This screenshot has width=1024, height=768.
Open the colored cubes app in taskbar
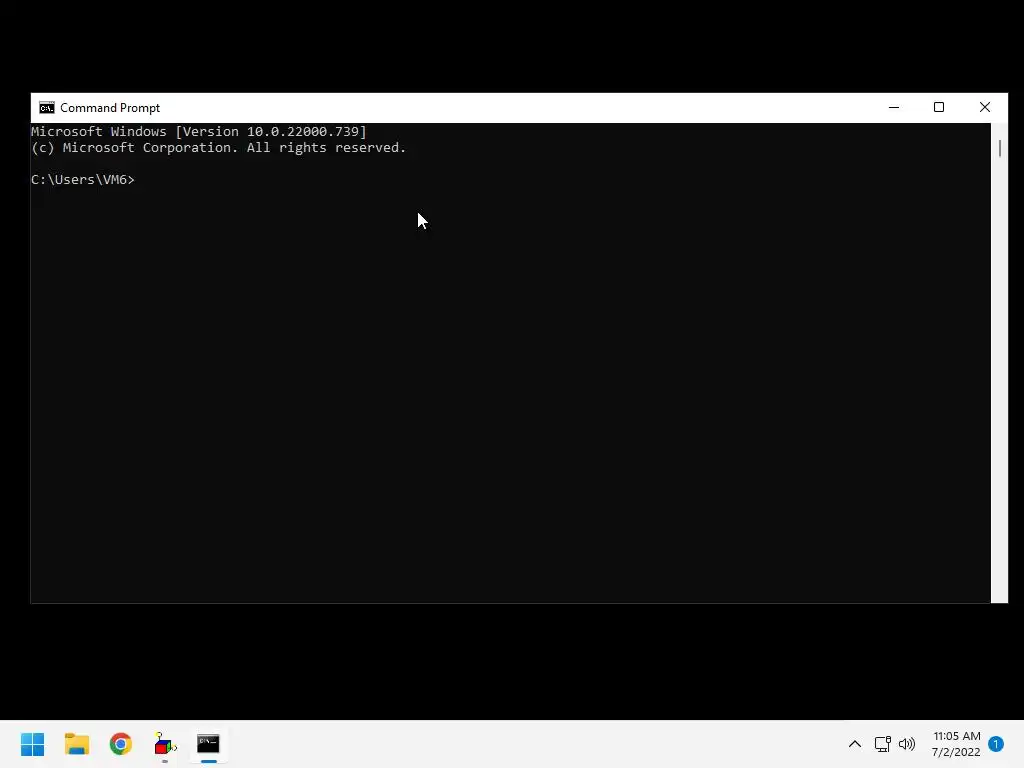click(165, 744)
